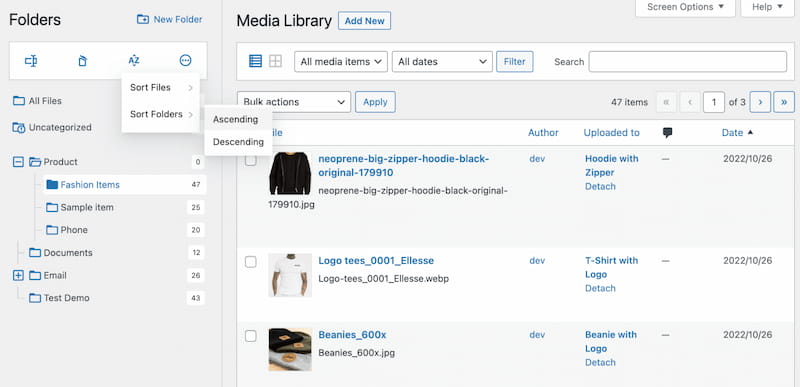This screenshot has width=800, height=387.
Task: Open Hoodie with Zipper link
Action: (611, 166)
